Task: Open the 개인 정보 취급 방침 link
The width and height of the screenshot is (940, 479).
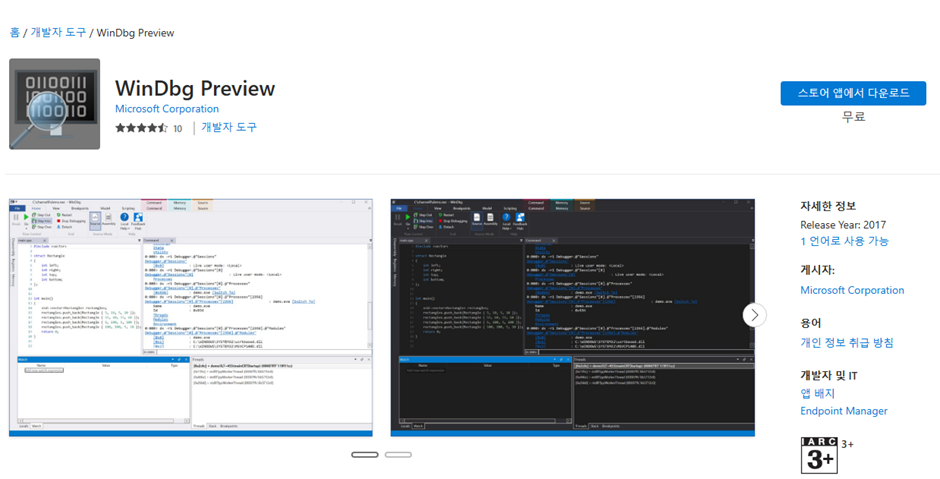Action: pos(846,342)
